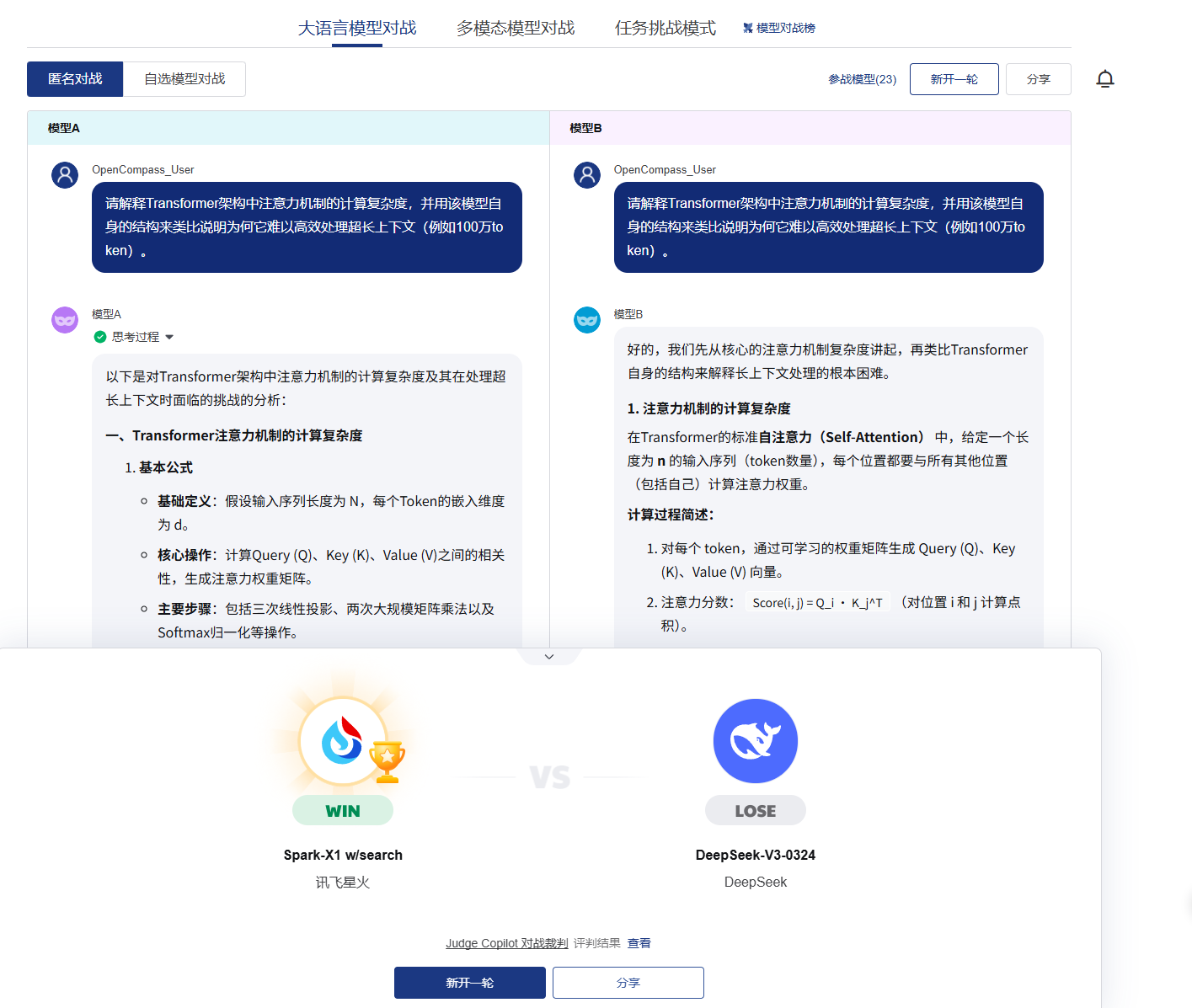Open the notification bell icon
Screen dimensions: 1192x1008
[x=1105, y=79]
